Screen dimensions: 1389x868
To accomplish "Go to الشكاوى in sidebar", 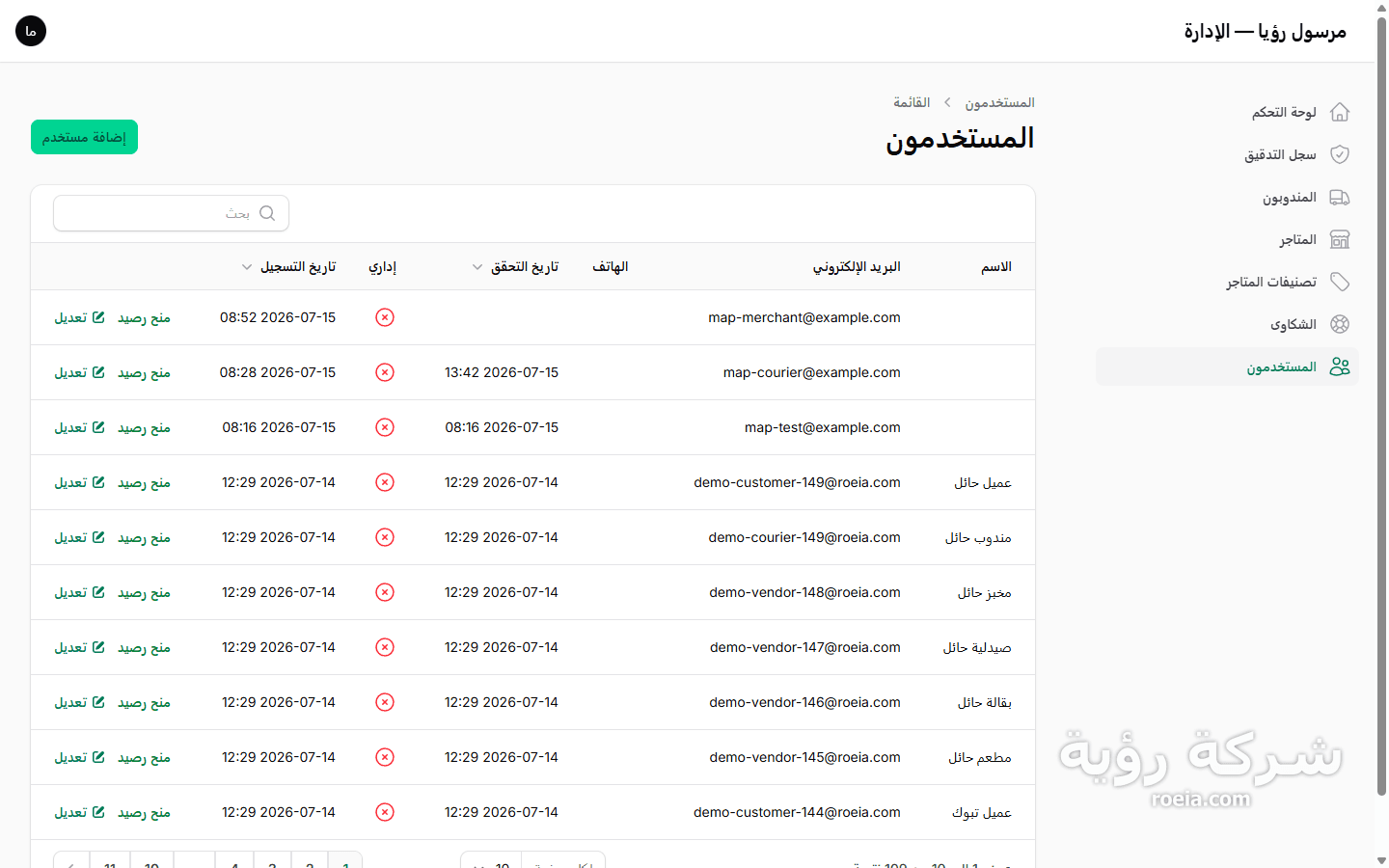I will [1227, 324].
